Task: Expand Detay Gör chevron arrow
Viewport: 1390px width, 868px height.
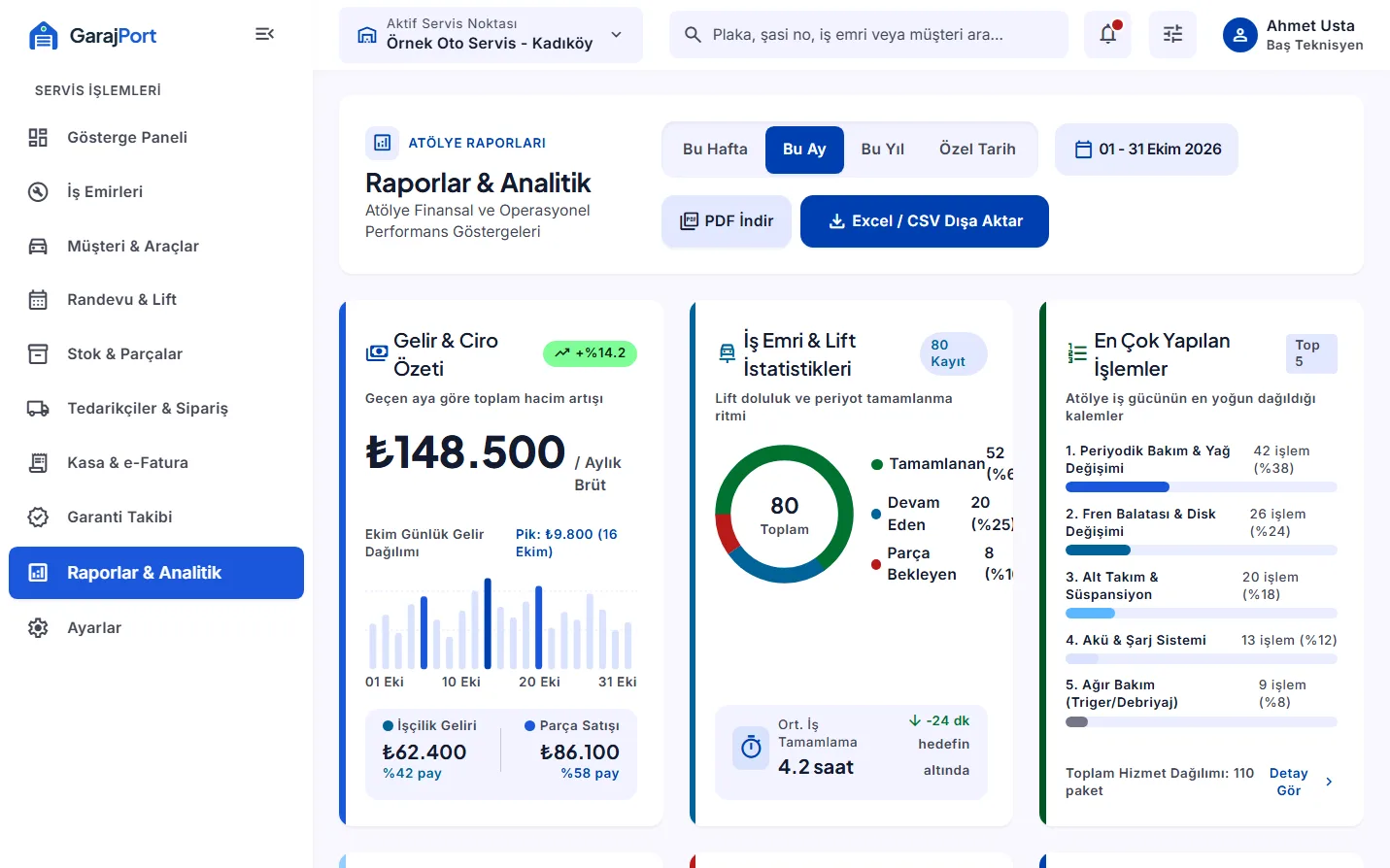Action: pos(1329,782)
